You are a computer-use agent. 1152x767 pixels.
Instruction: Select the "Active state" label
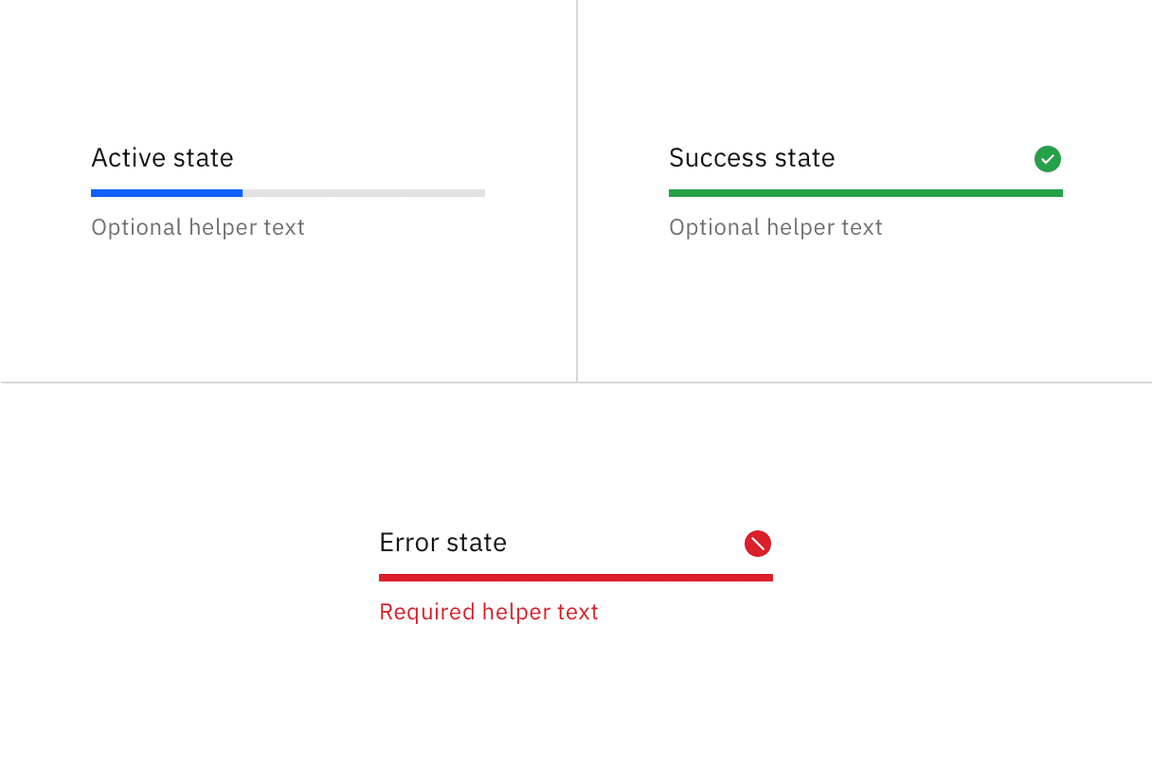[x=162, y=158]
